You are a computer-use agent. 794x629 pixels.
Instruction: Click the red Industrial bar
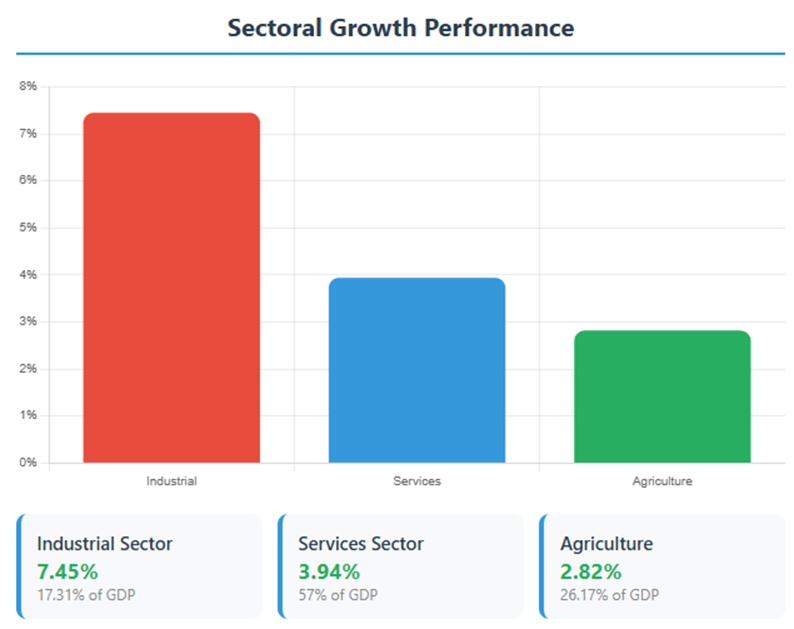pos(171,288)
